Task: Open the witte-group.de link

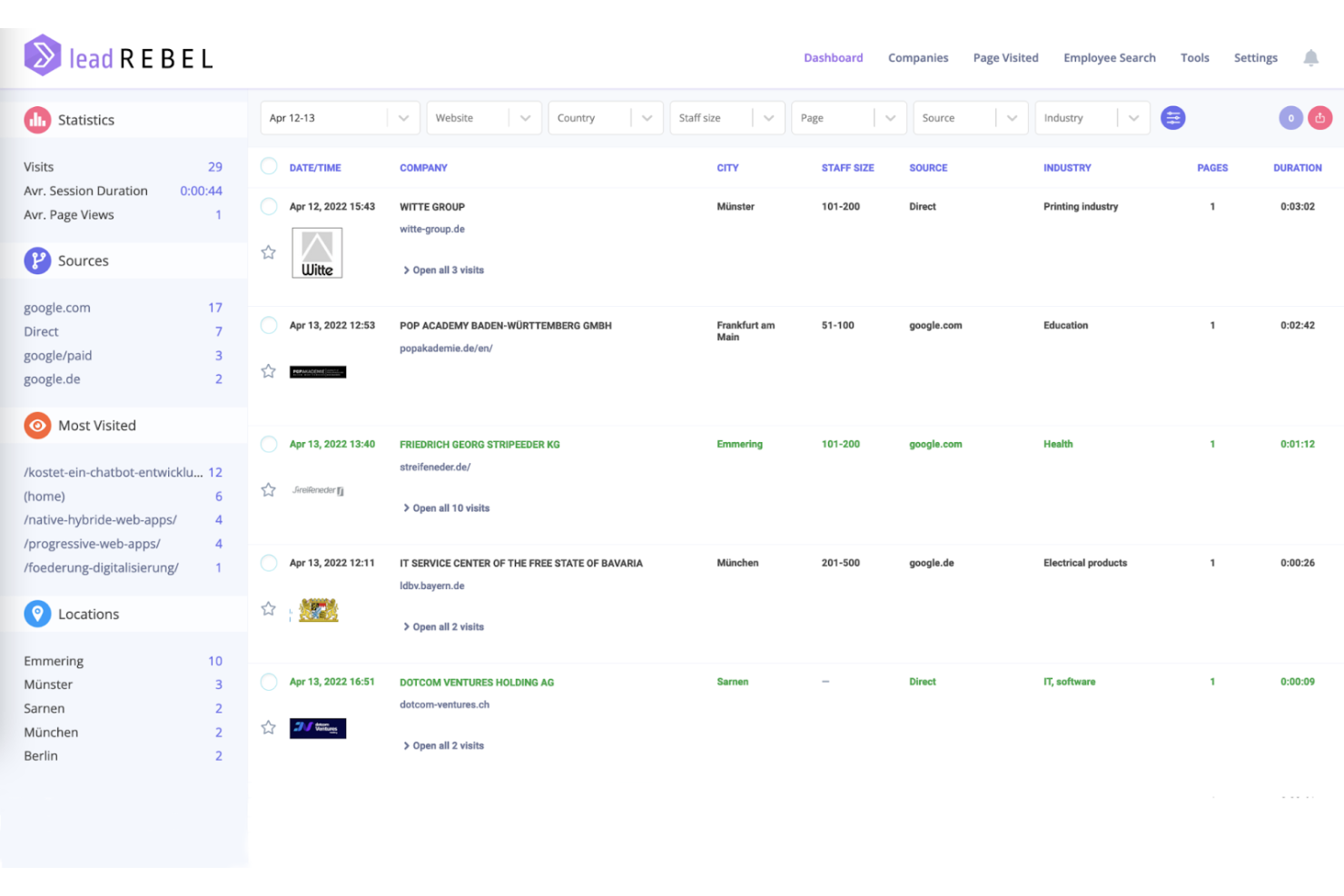Action: pos(432,230)
